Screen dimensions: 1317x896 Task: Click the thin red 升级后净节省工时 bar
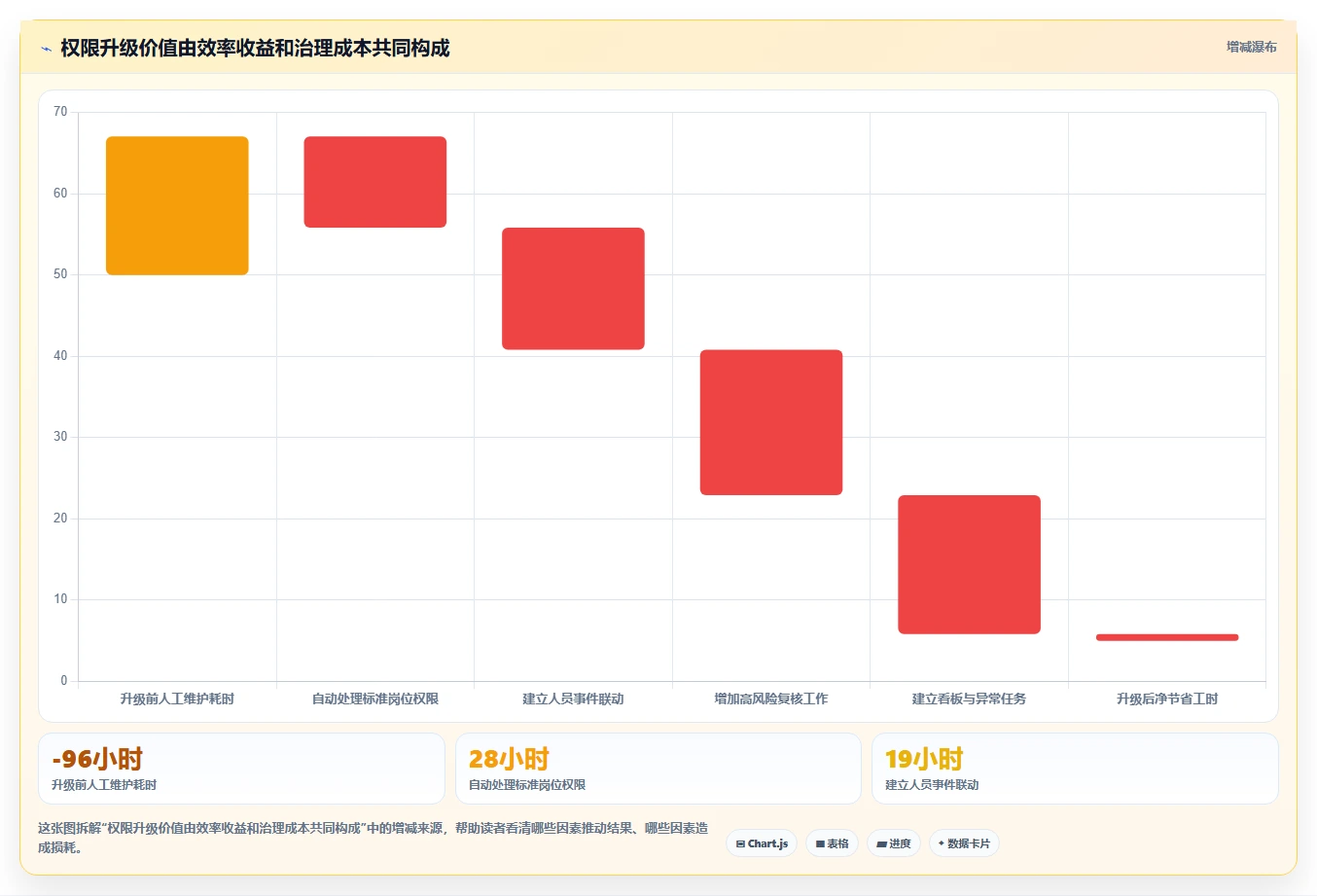(1167, 637)
